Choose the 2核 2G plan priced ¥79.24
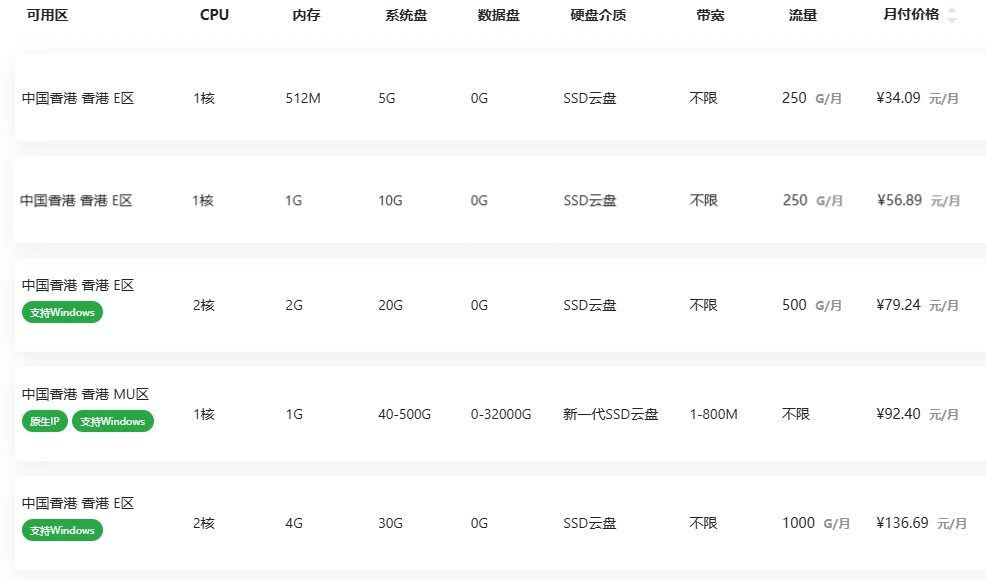 500,305
